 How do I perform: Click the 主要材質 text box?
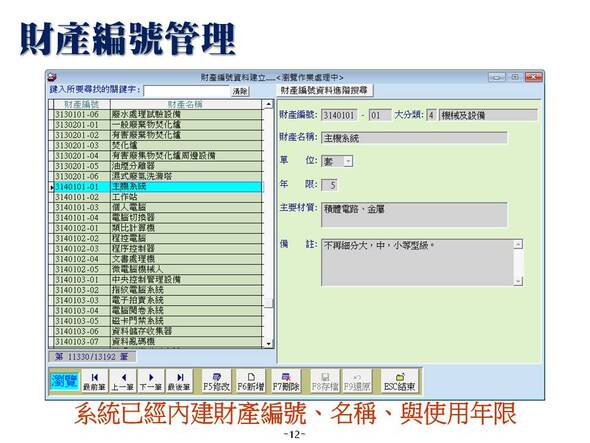pyautogui.click(x=414, y=215)
